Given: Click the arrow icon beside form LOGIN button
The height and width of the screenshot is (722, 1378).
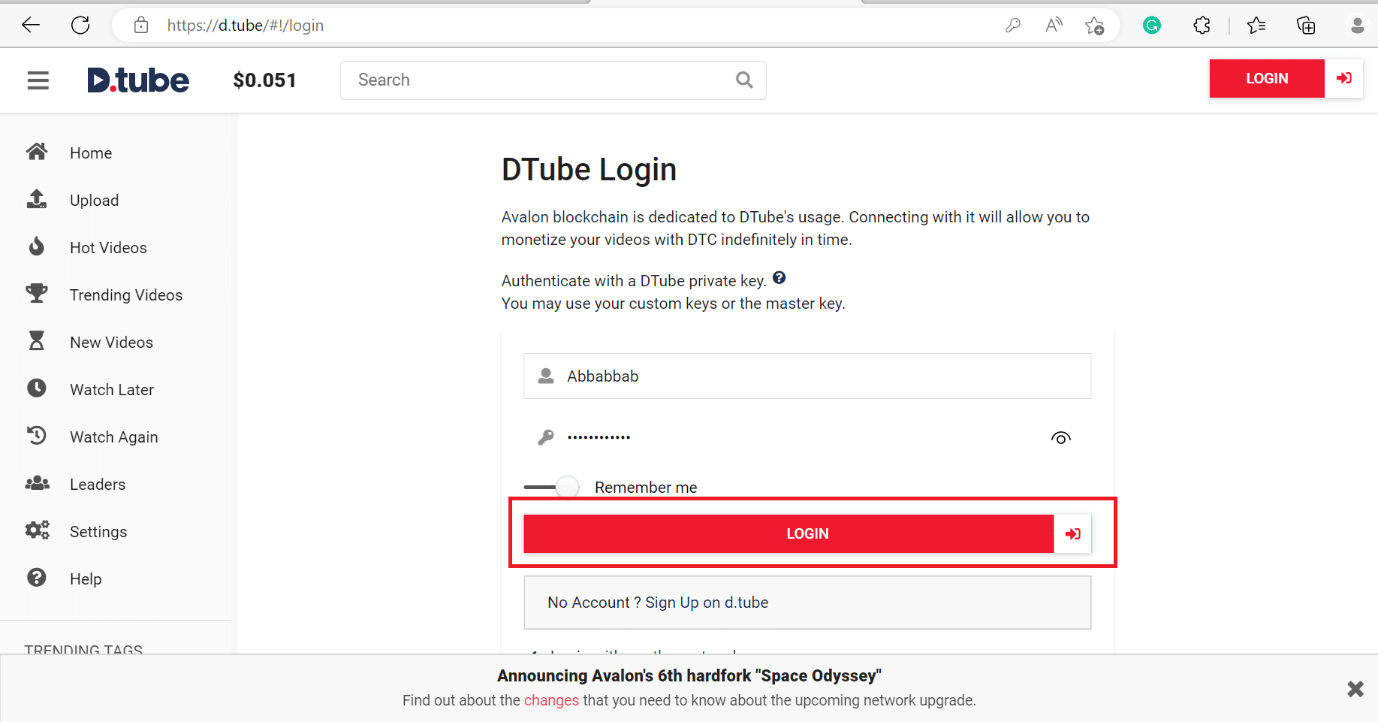Looking at the screenshot, I should click(1073, 534).
